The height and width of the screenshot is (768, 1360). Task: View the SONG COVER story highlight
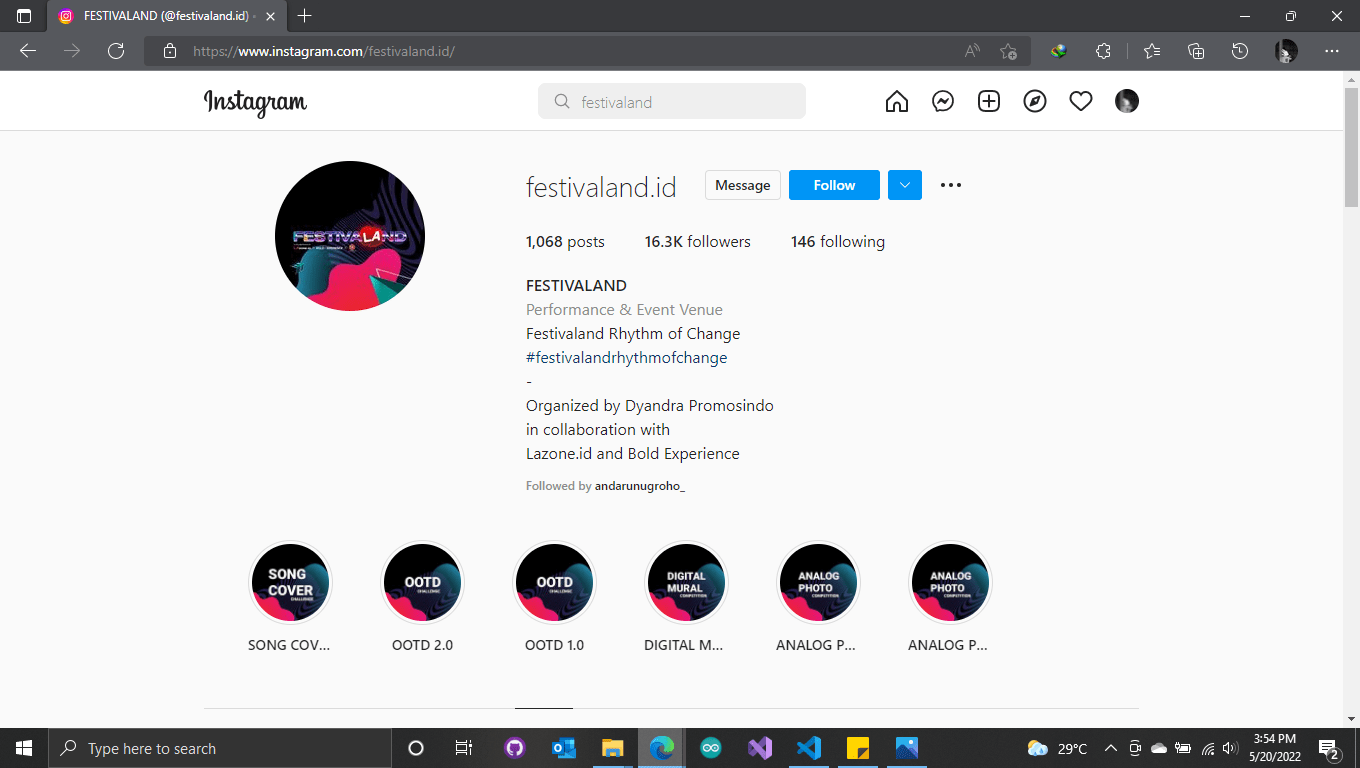(x=290, y=583)
